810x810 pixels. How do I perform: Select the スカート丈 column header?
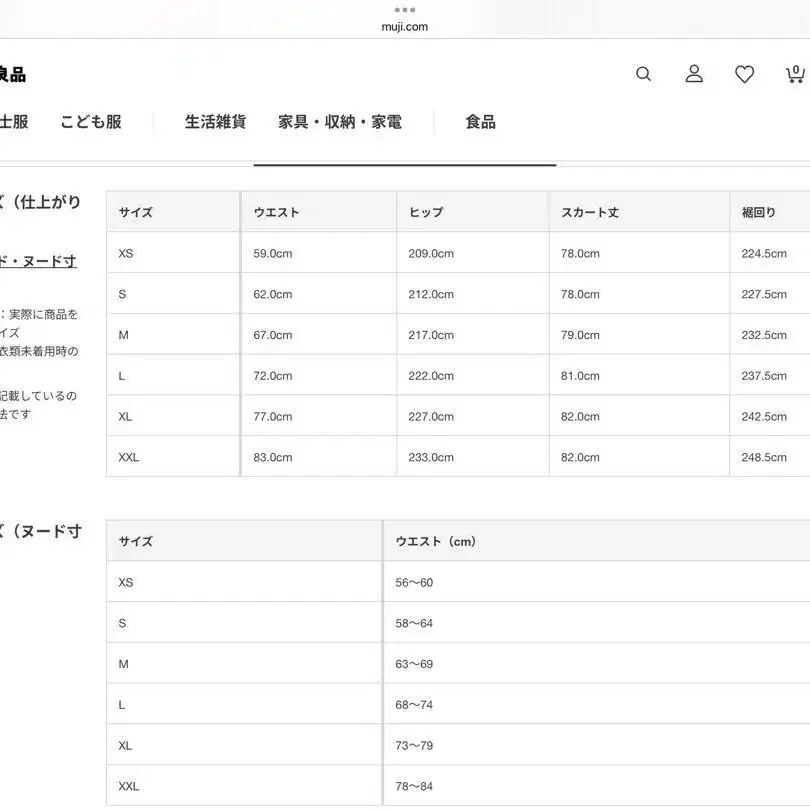[x=640, y=212]
